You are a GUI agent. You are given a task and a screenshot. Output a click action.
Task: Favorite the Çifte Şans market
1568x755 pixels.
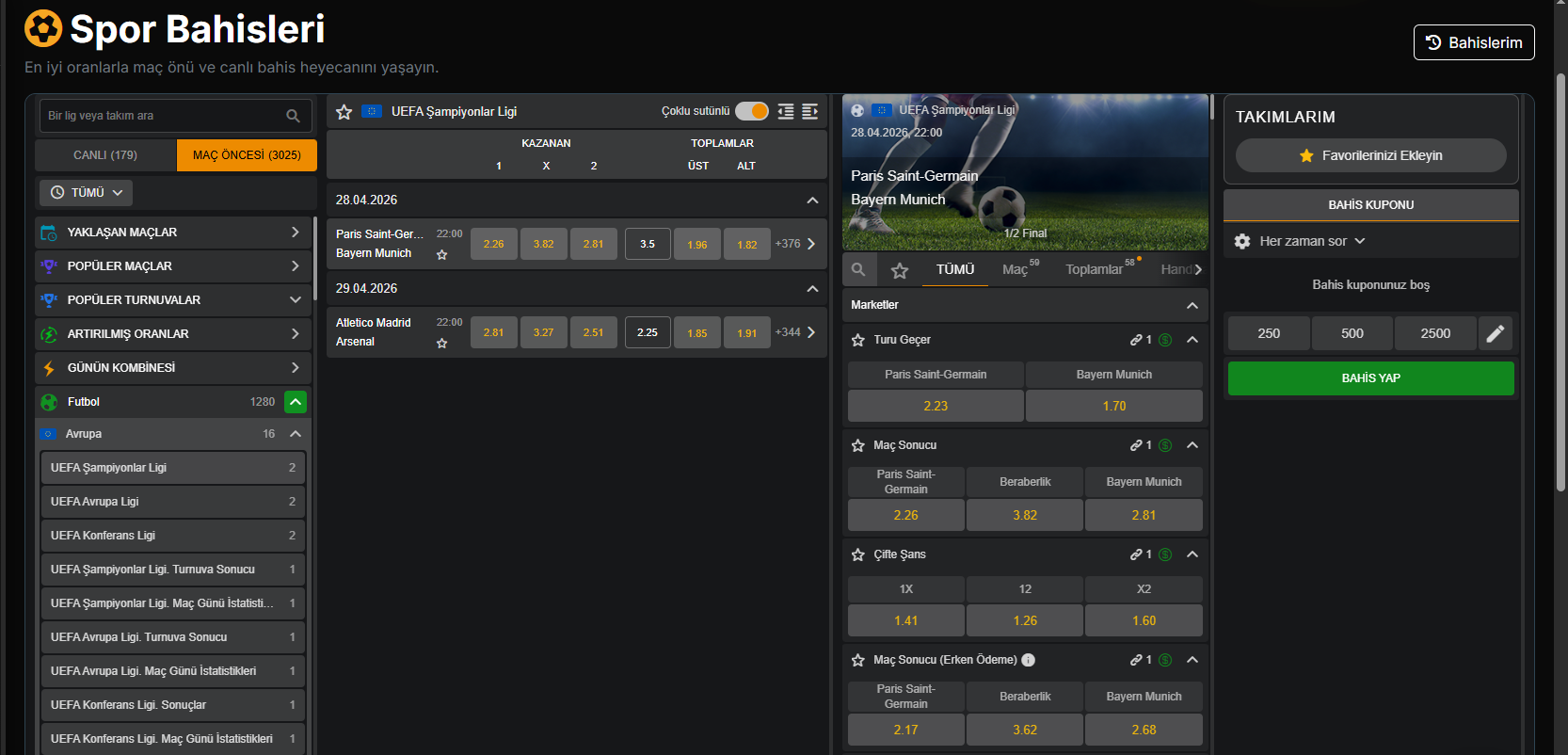857,554
